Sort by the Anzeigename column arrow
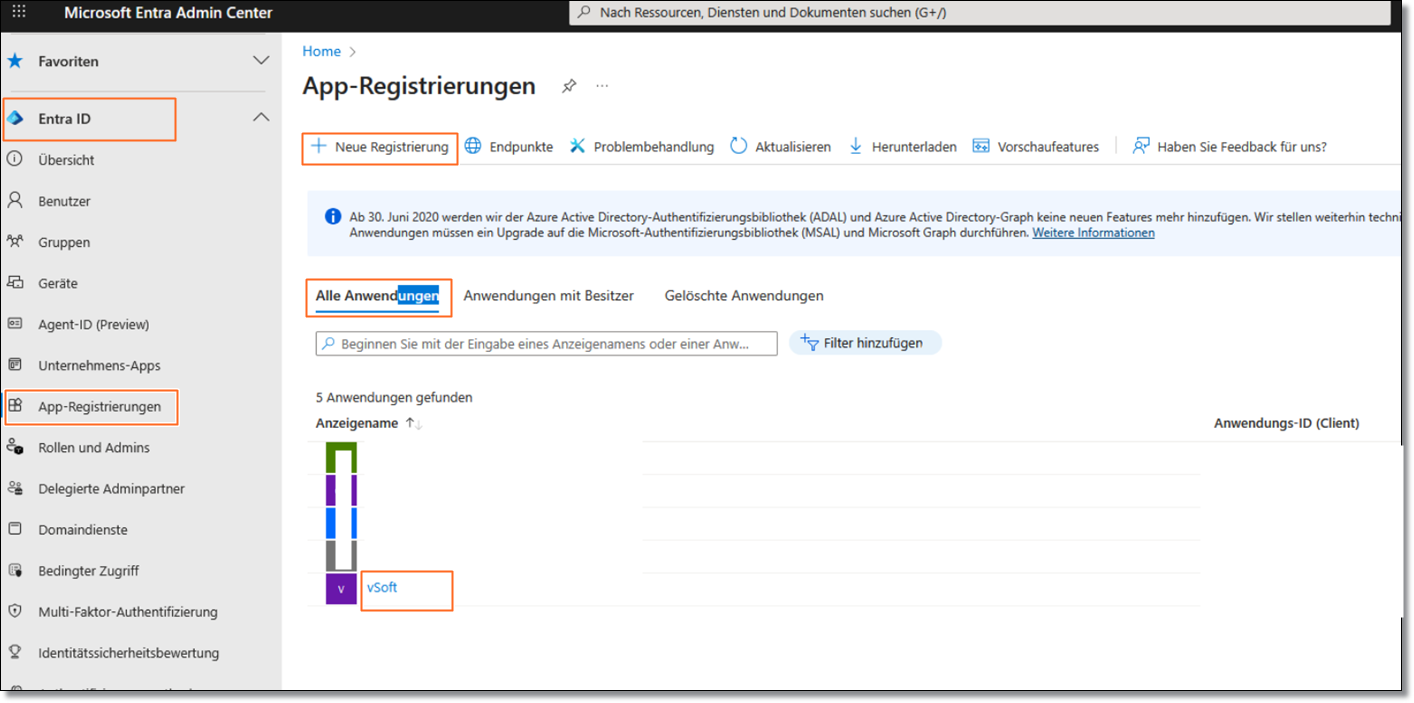 [413, 424]
